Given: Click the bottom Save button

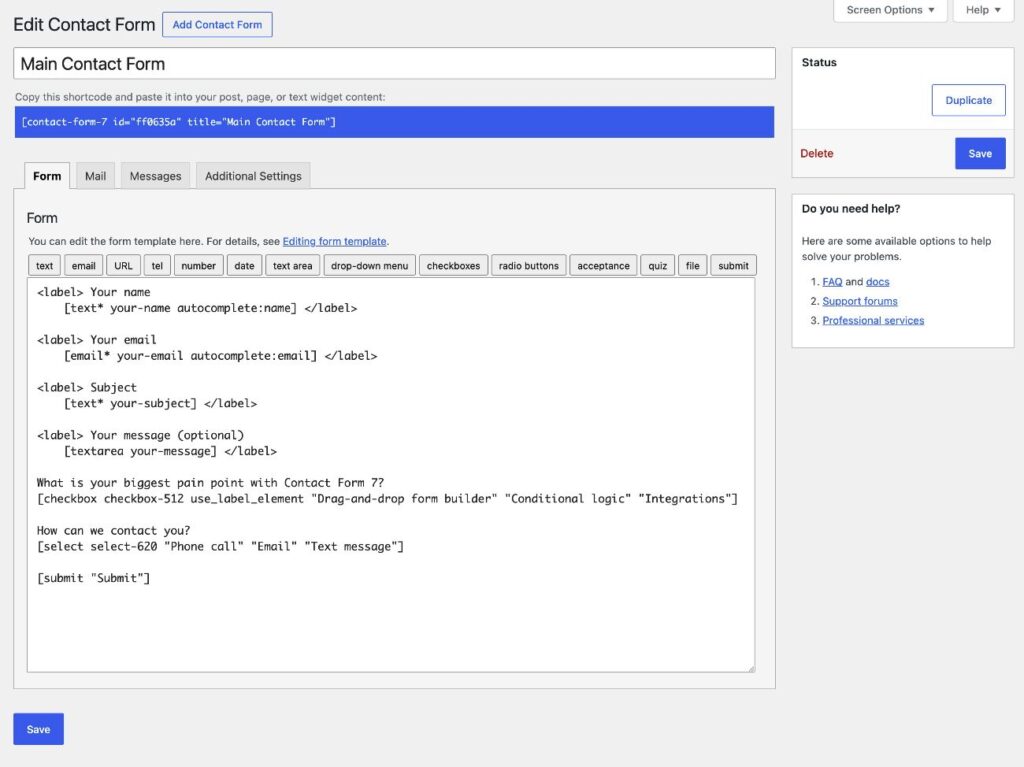Looking at the screenshot, I should tap(39, 729).
